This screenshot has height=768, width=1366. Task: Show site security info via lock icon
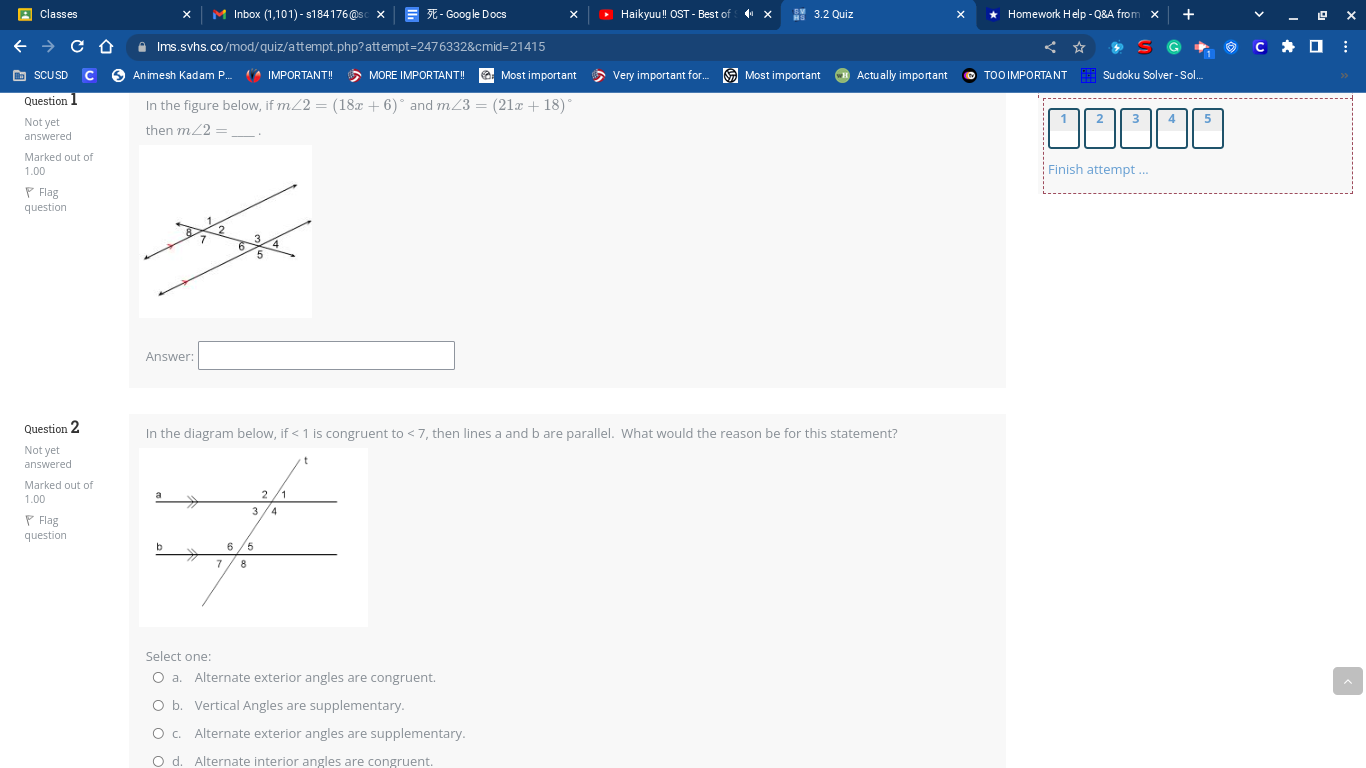142,47
